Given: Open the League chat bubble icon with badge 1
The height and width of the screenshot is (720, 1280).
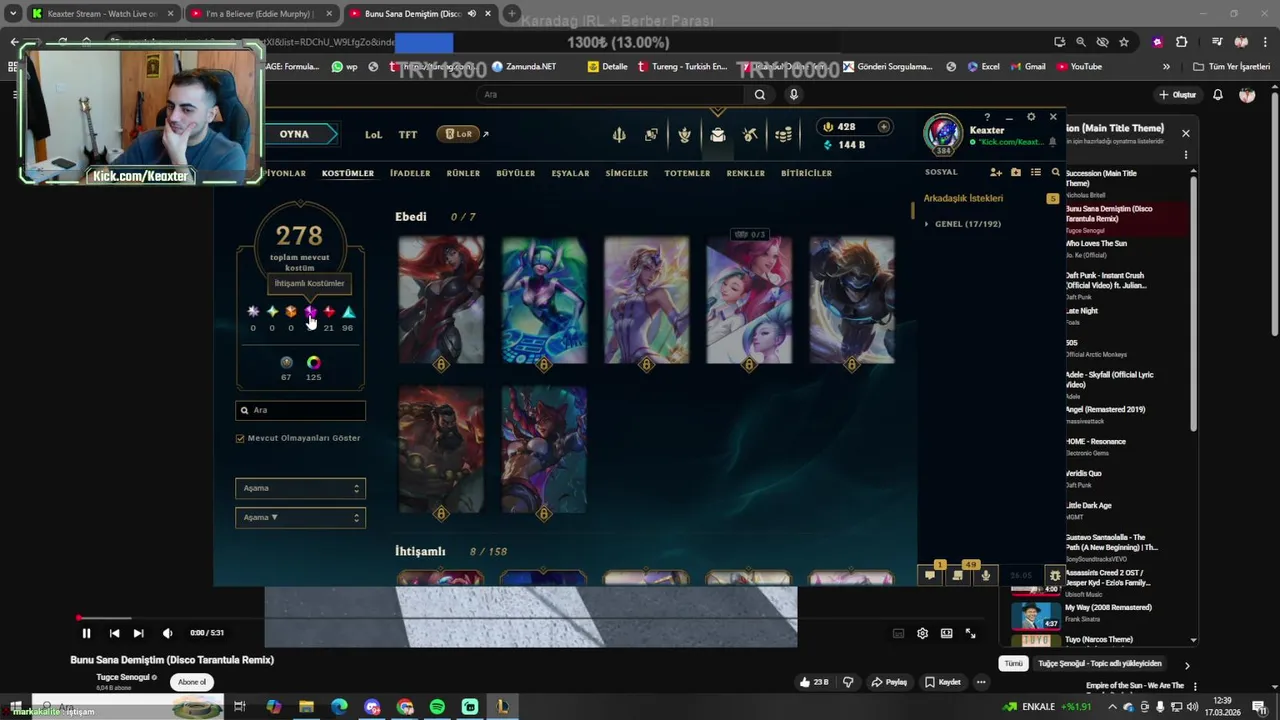Looking at the screenshot, I should click(x=931, y=575).
